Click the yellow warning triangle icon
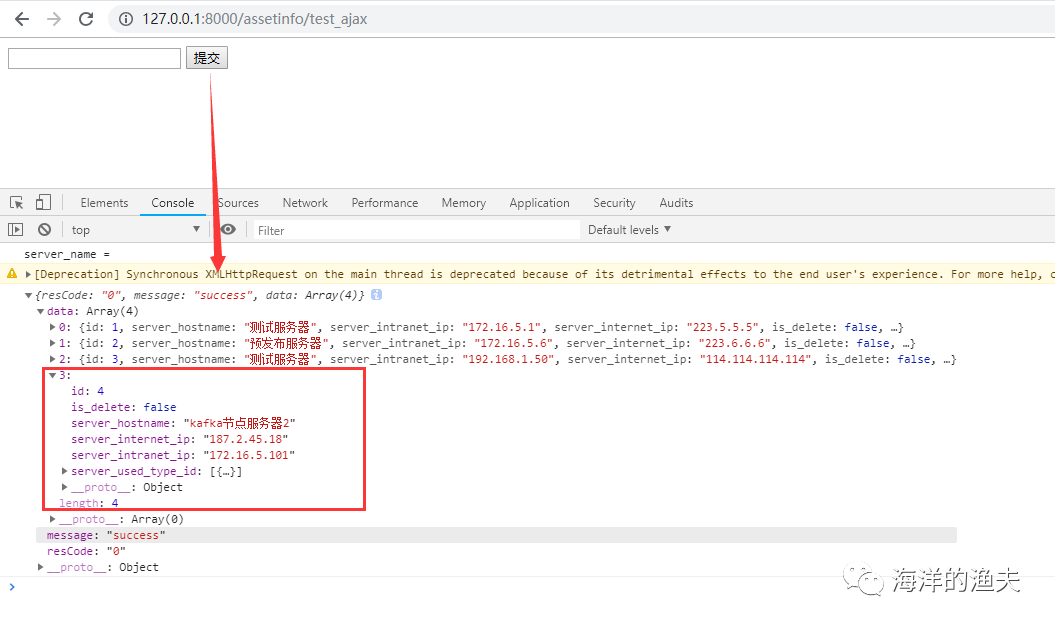Screen dimensions: 1055x627 (12, 274)
